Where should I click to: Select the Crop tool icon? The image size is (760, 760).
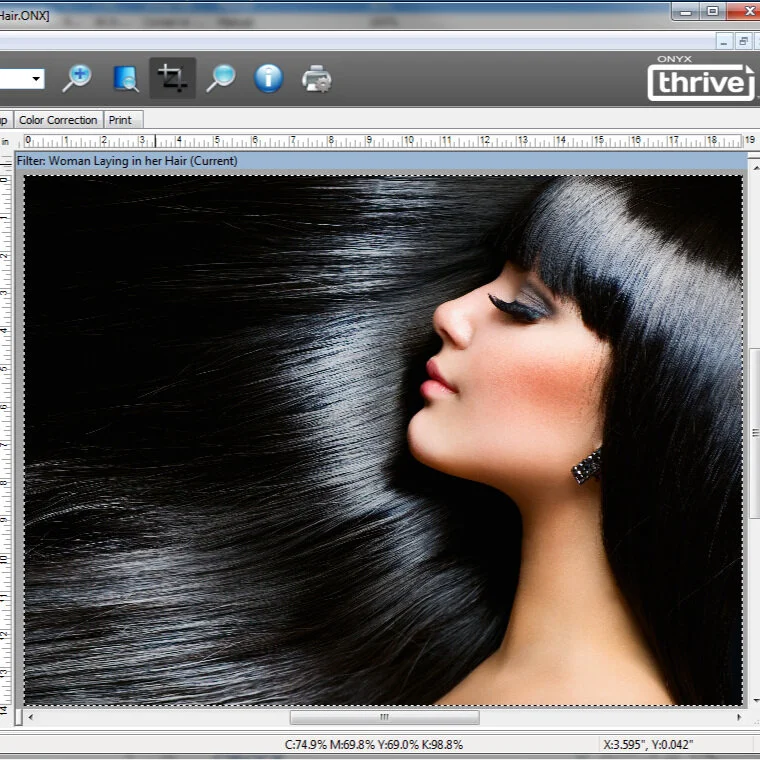pyautogui.click(x=173, y=78)
